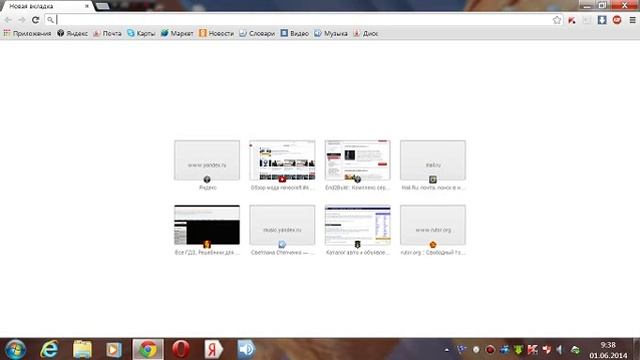The width and height of the screenshot is (640, 360).
Task: Open the Приложения apps shortcut
Action: click(x=27, y=33)
